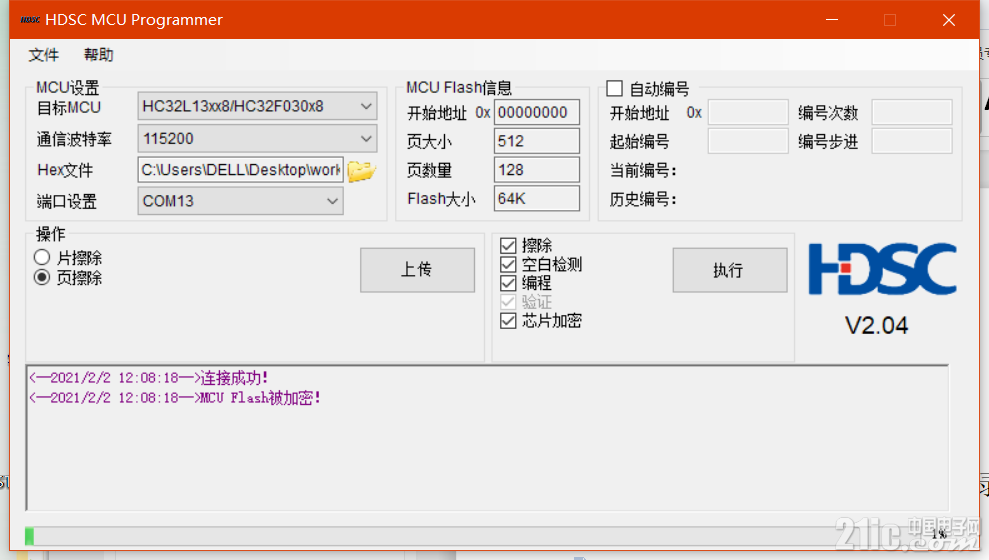Click the MCU Flash被加密 log line

pos(175,398)
